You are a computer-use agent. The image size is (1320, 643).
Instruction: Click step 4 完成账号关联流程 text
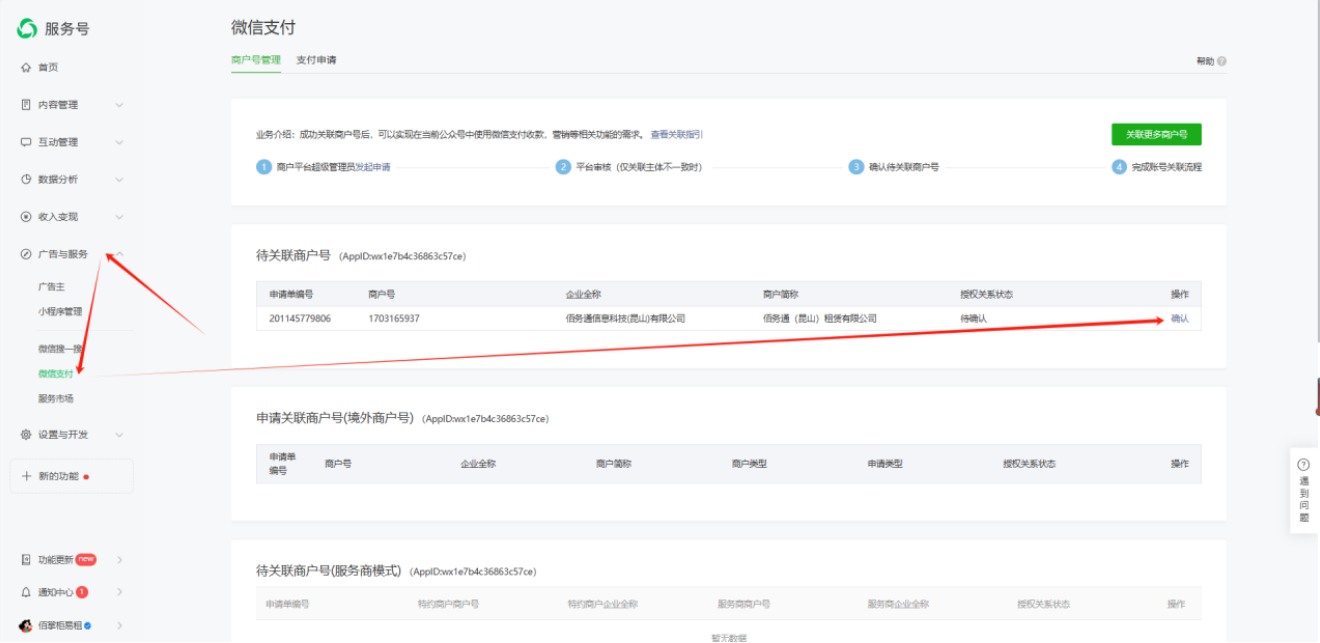point(1166,167)
